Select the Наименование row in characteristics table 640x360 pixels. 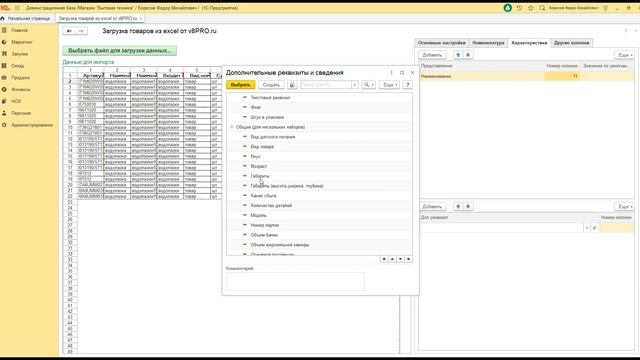[x=527, y=76]
